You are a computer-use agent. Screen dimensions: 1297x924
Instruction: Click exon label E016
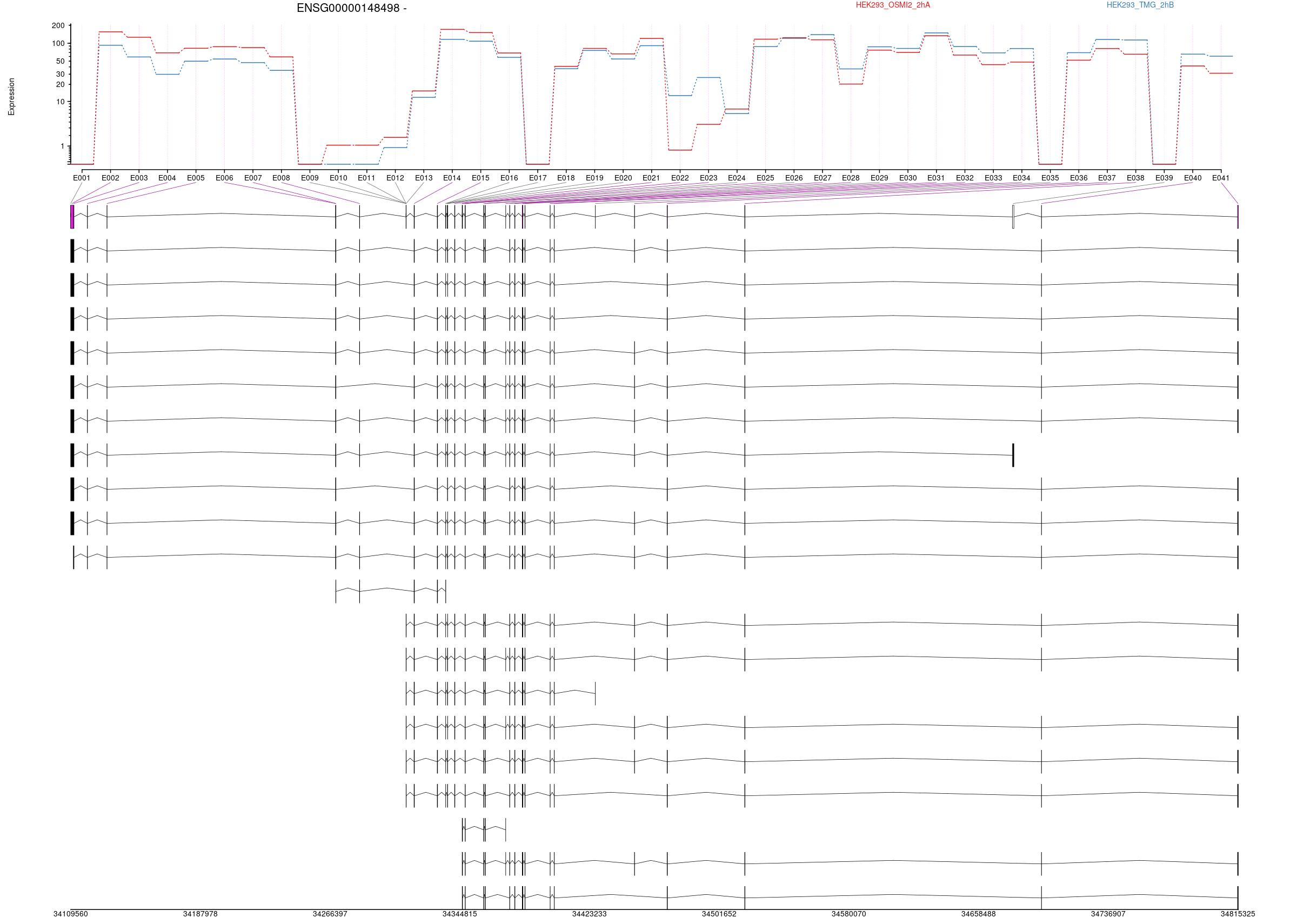[509, 178]
